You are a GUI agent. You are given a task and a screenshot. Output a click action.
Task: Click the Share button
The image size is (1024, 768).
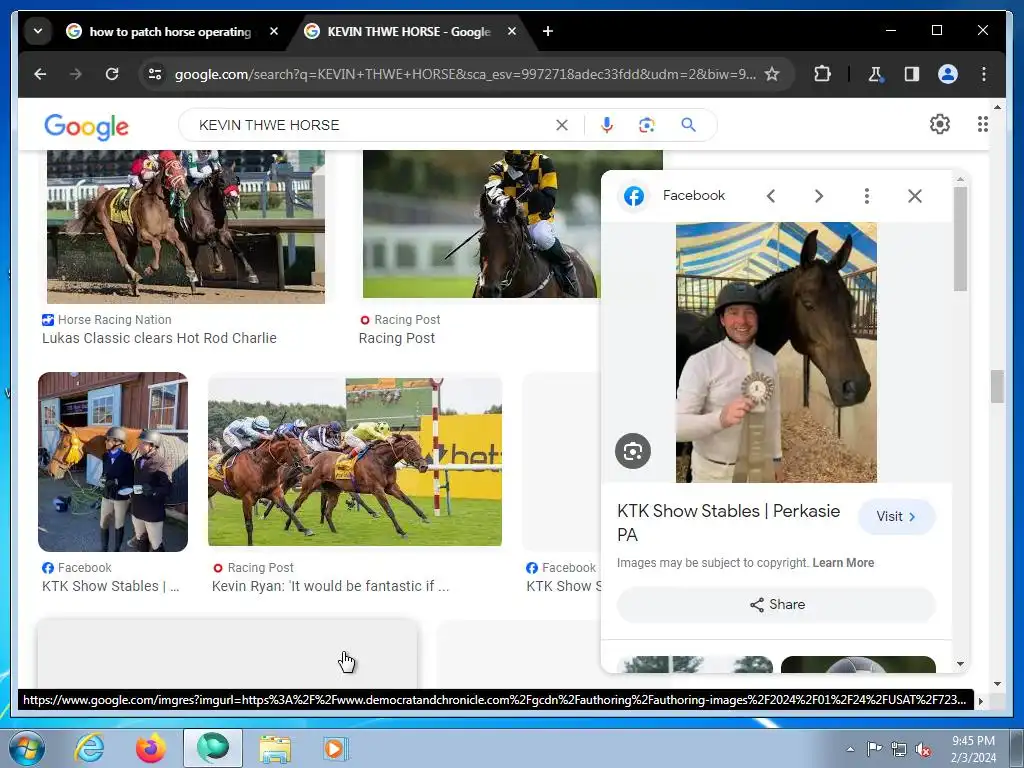776,605
